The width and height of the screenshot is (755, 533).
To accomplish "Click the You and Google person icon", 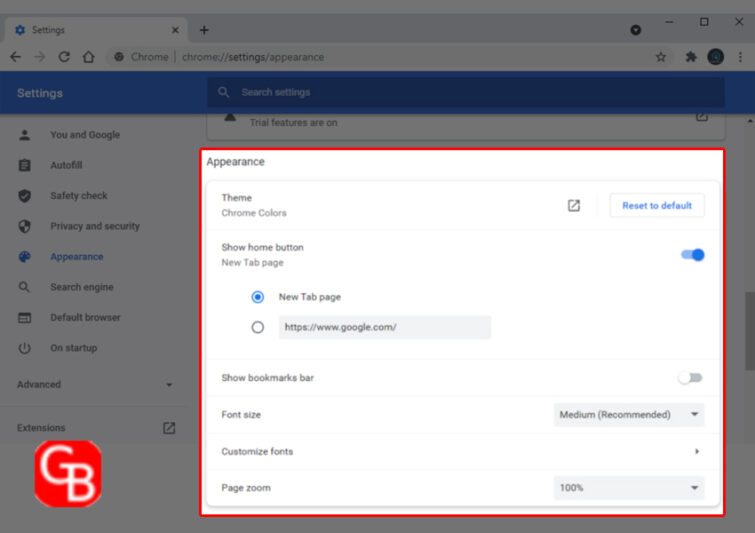I will coord(25,135).
